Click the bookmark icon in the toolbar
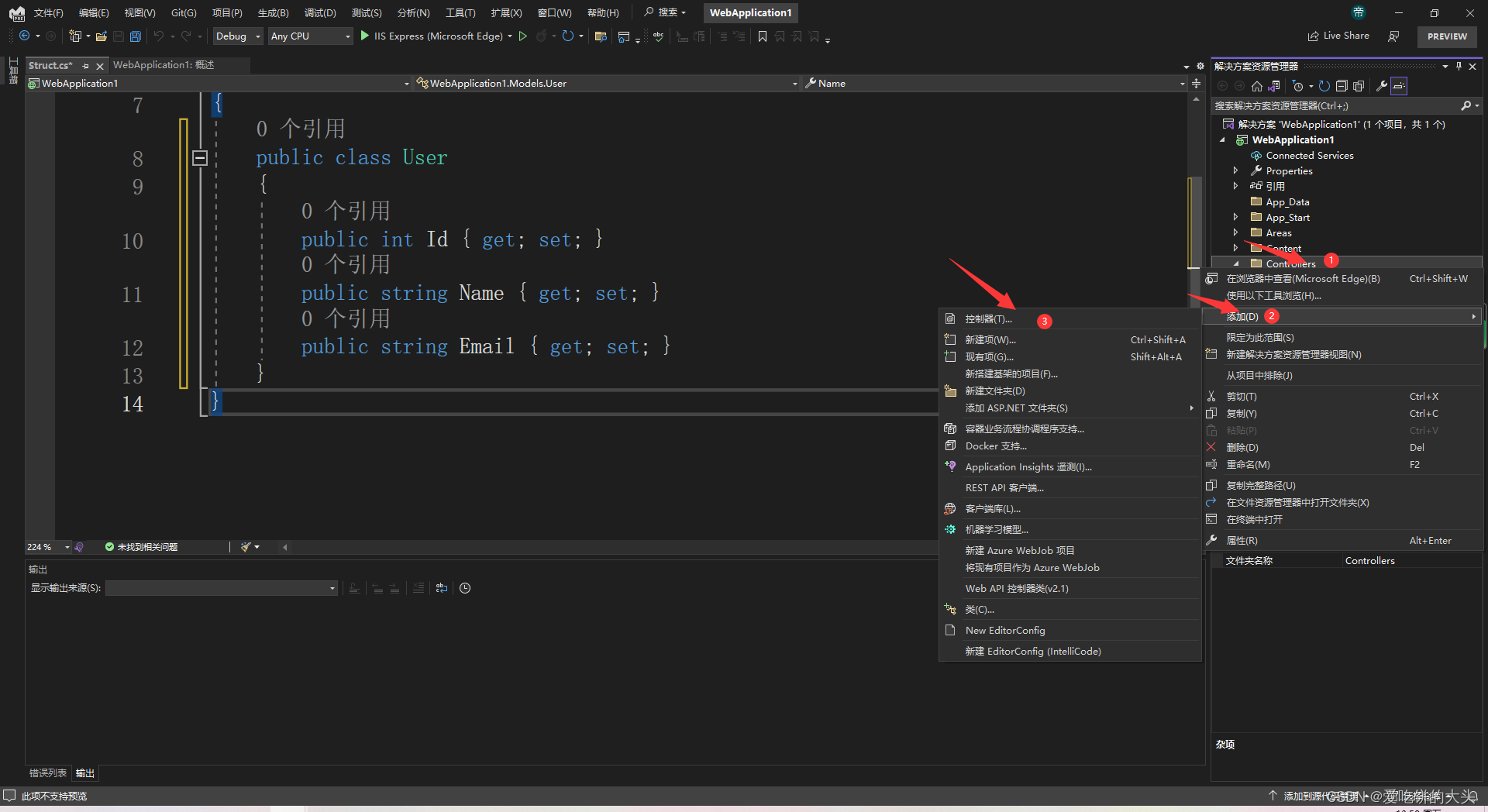 point(763,36)
